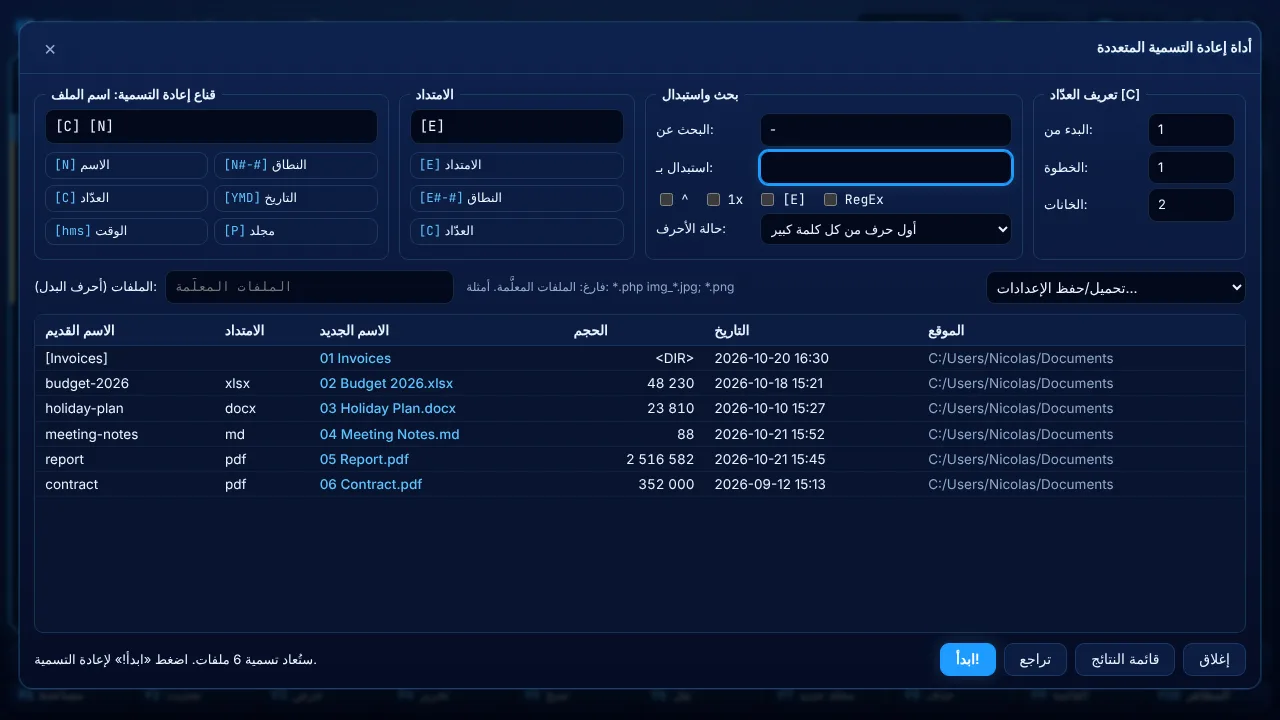The width and height of the screenshot is (1280, 720).
Task: Focus the استبدال بـ replace field
Action: [x=886, y=168]
